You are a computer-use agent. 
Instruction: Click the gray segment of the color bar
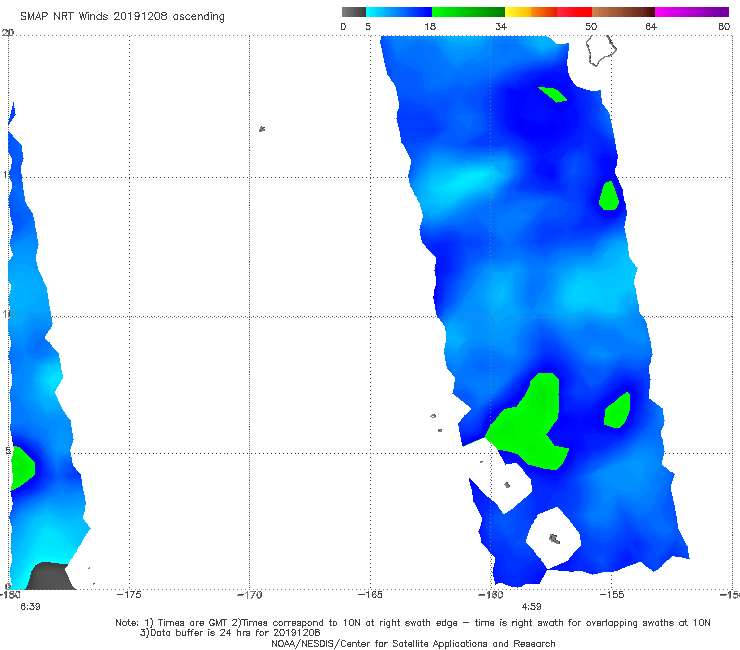pos(354,12)
